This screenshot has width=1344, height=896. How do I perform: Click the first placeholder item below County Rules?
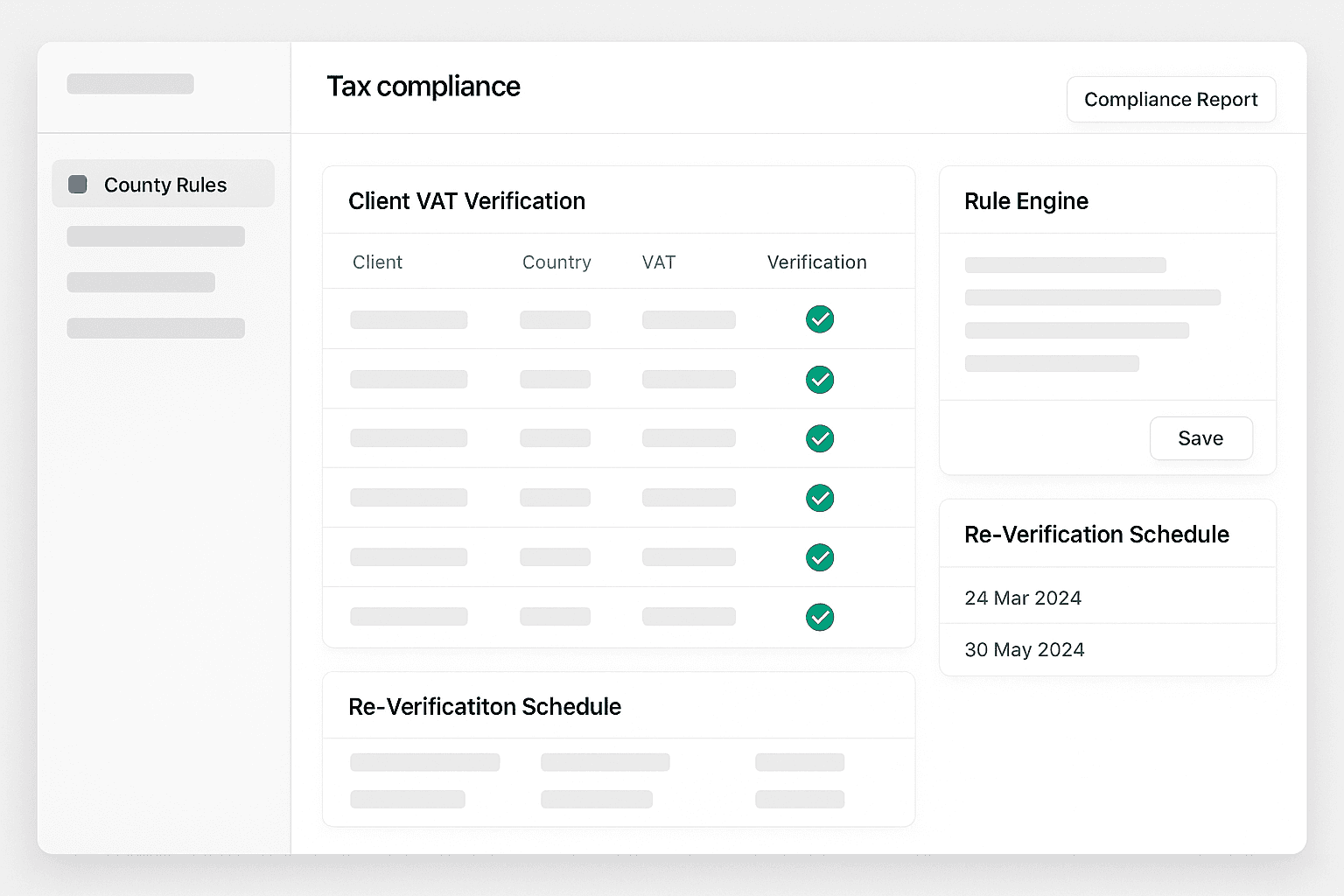(155, 235)
